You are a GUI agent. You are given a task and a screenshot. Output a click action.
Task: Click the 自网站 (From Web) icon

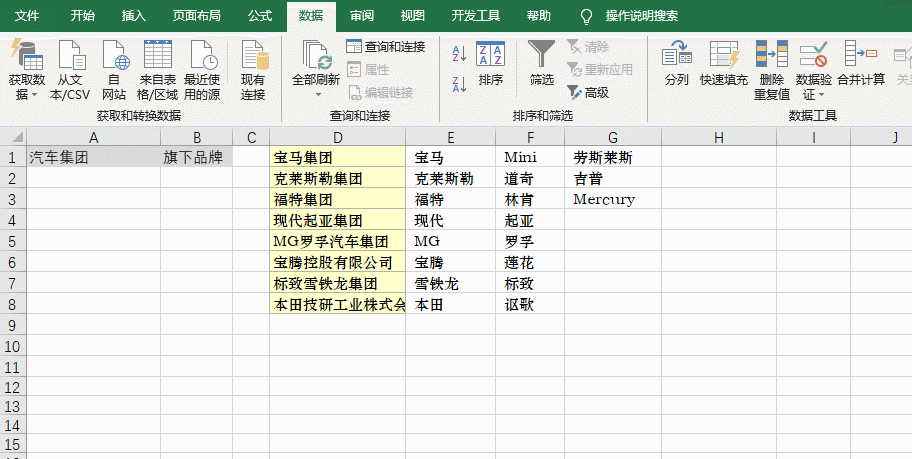tap(115, 55)
